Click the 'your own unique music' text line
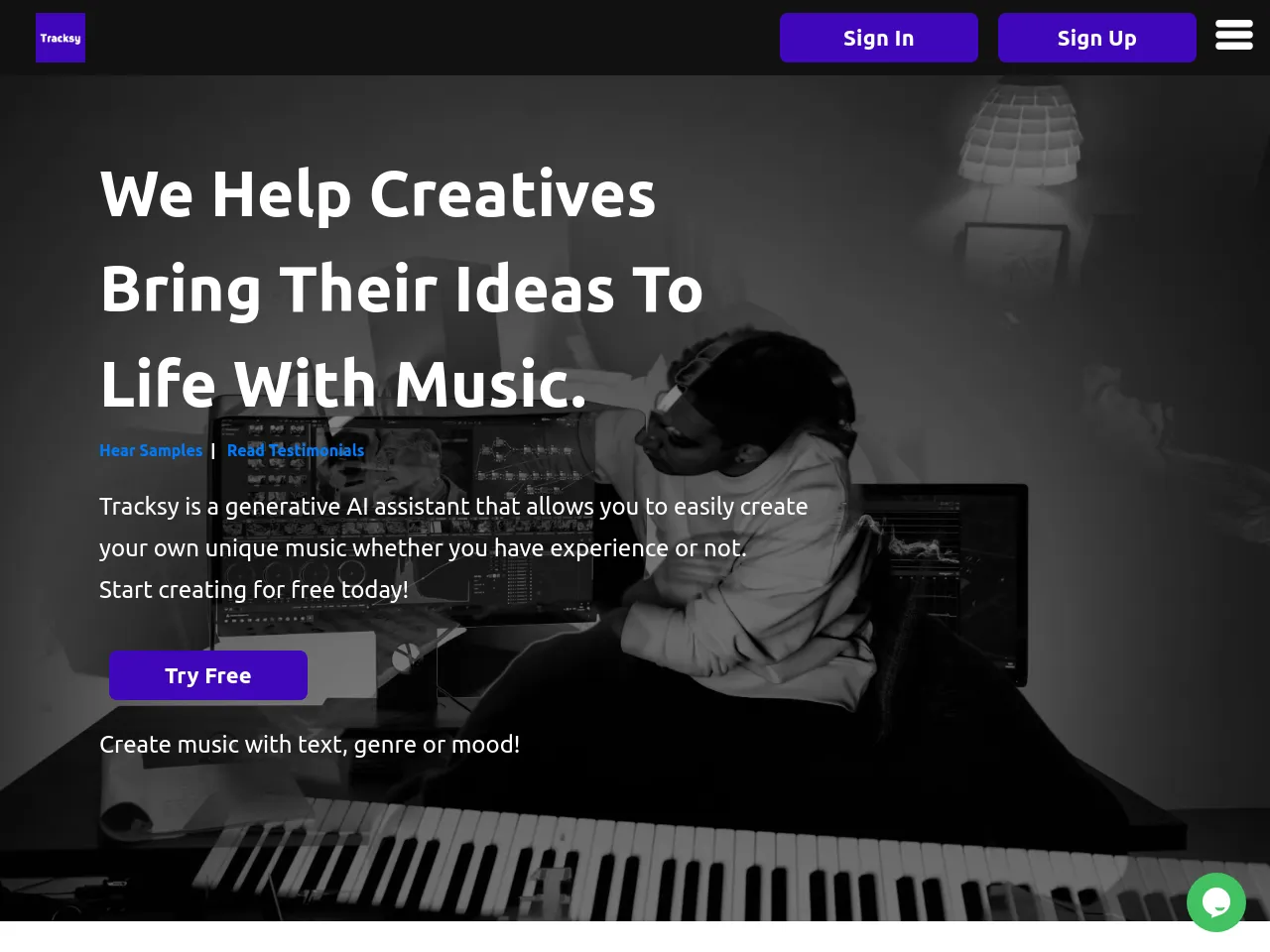This screenshot has height=952, width=1270. pos(423,547)
